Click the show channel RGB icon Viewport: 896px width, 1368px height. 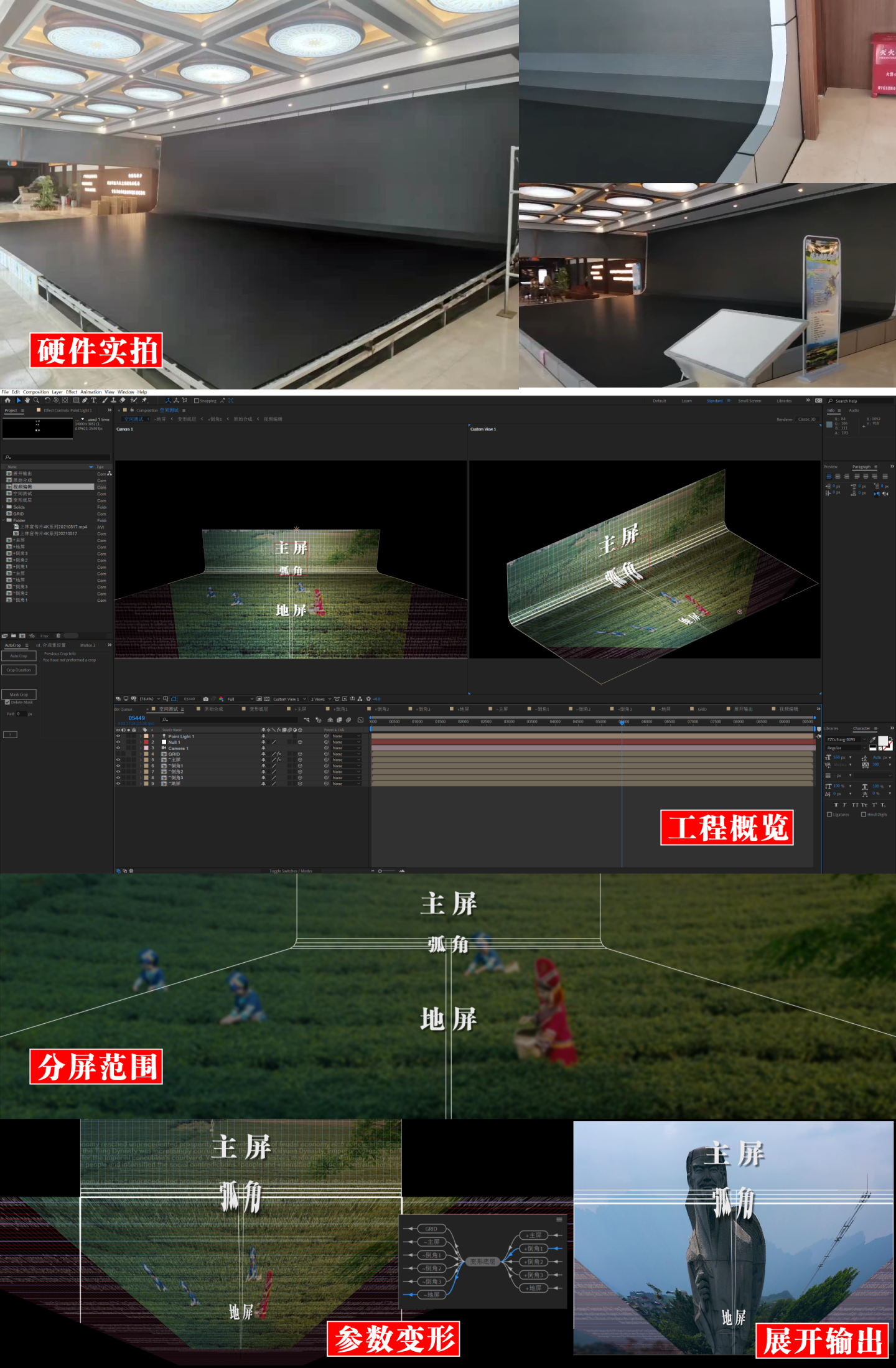pyautogui.click(x=222, y=699)
